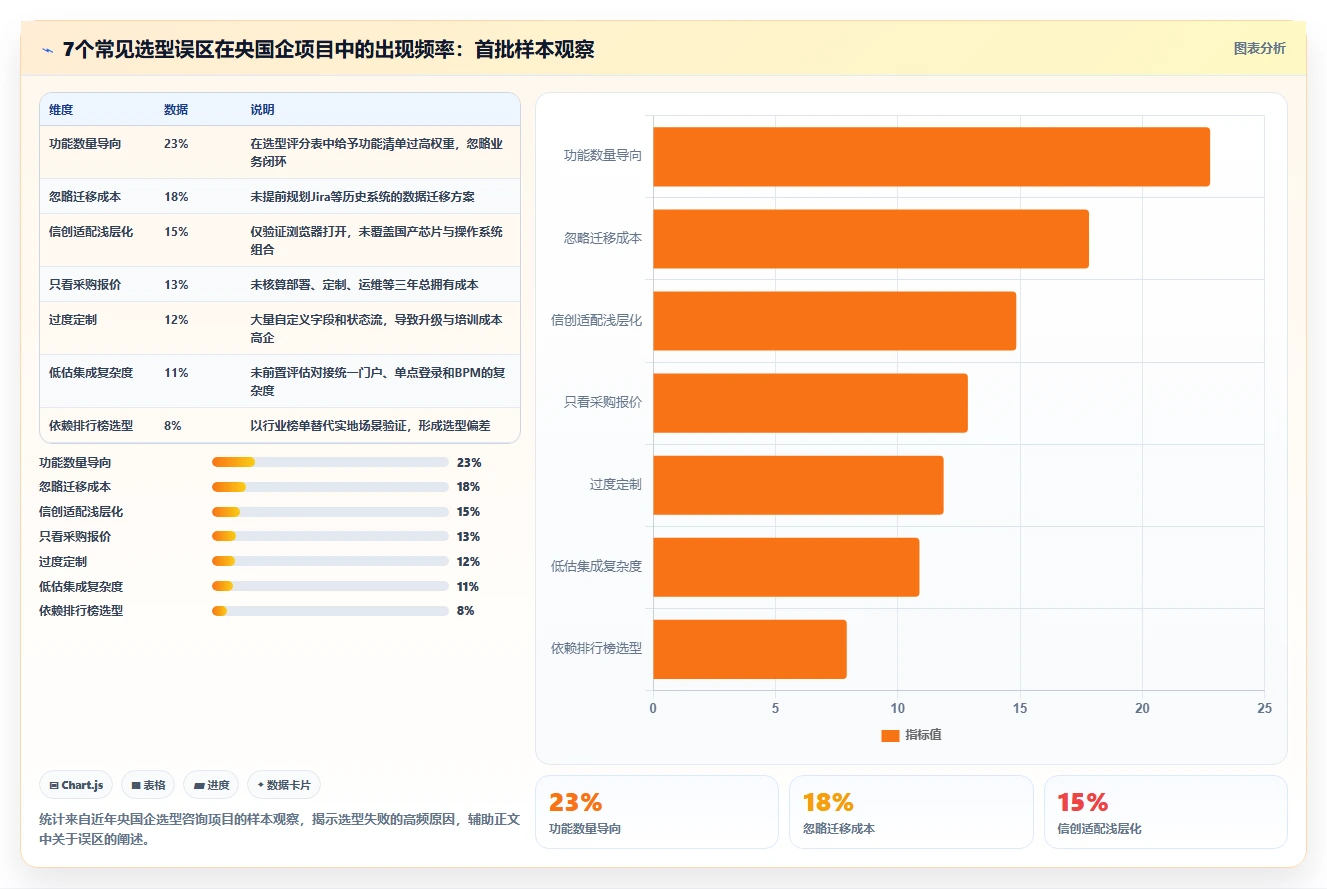Image resolution: width=1327 pixels, height=889 pixels.
Task: Click the description about 三年总拥有成本
Action: (365, 285)
